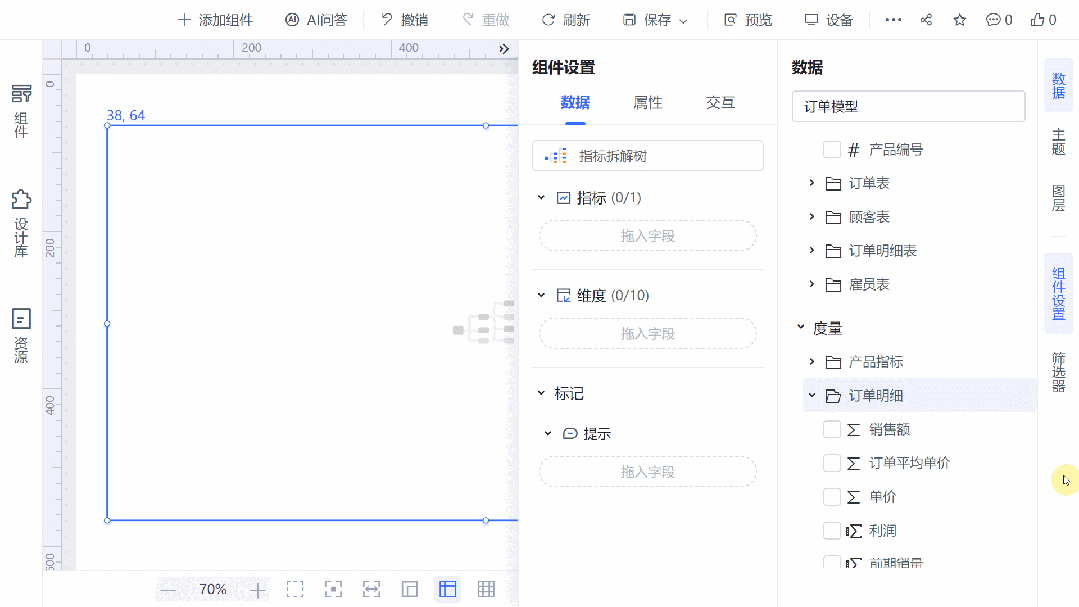This screenshot has height=607, width=1079.
Task: Switch to the 属性 tab
Action: (x=647, y=101)
